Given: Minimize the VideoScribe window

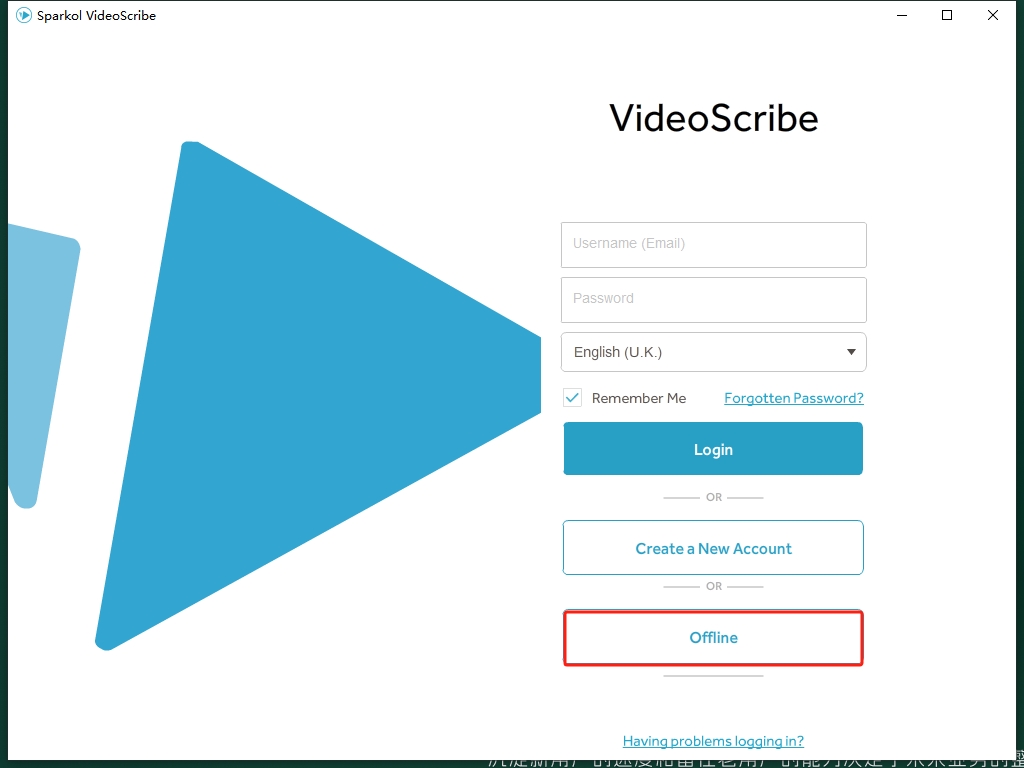Looking at the screenshot, I should click(902, 15).
